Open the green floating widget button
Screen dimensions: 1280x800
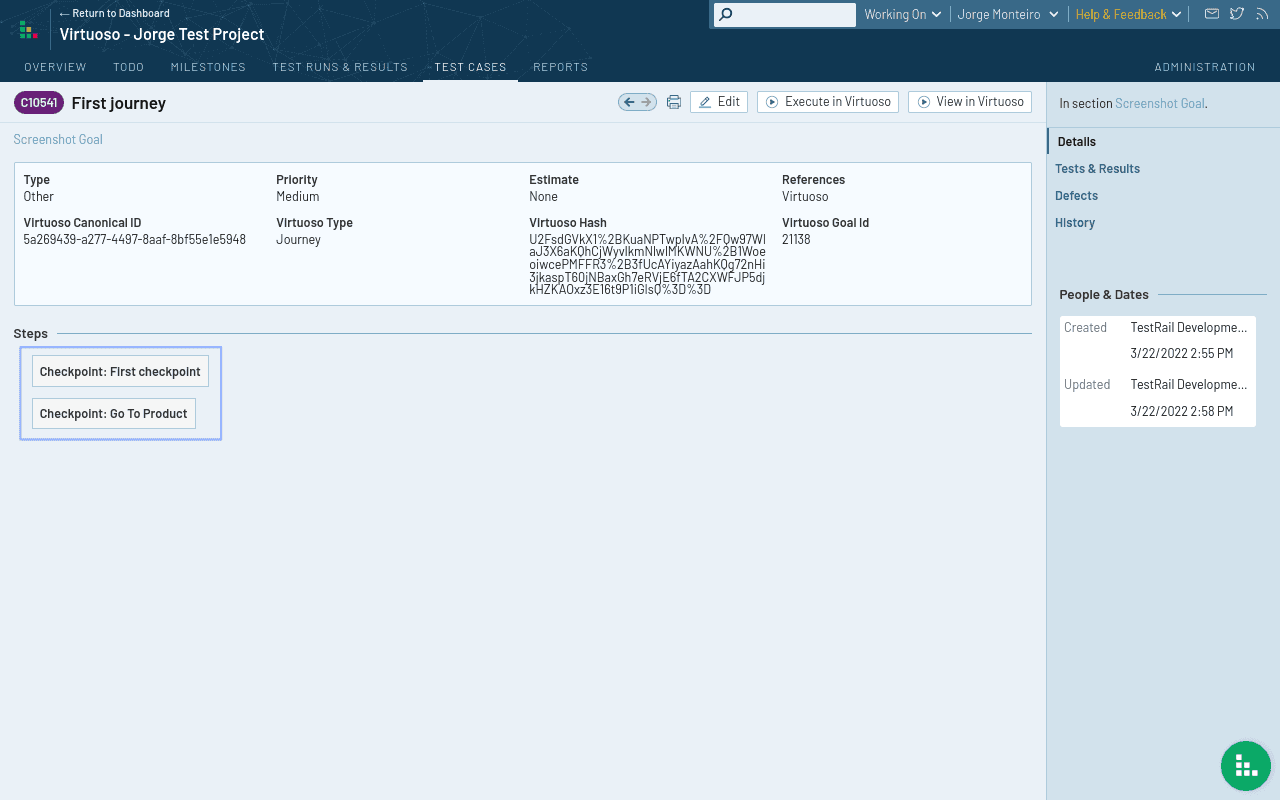tap(1245, 766)
